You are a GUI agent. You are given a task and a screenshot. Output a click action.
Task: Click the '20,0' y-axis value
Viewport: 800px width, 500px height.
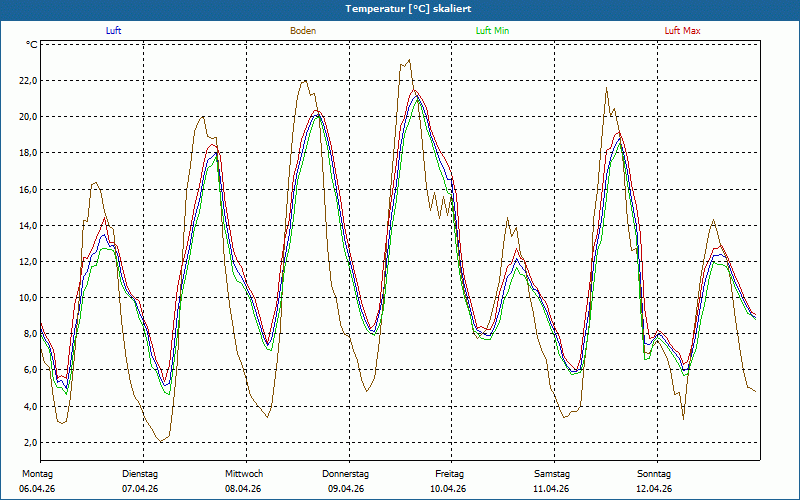click(28, 117)
